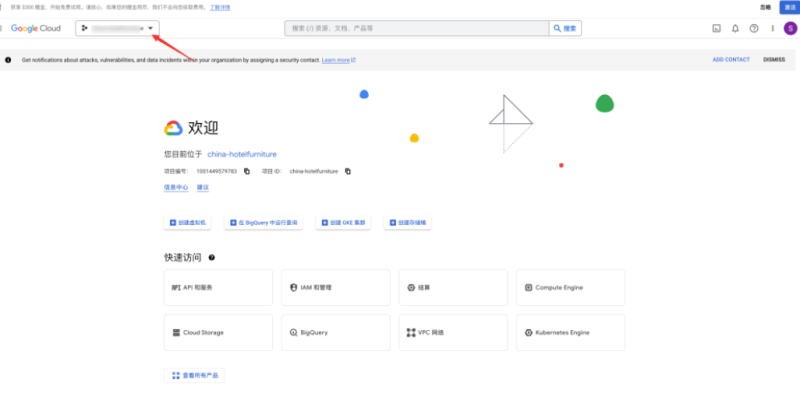Copy the project number 1001449579783
Viewport: 800px width, 397px height.
point(247,171)
